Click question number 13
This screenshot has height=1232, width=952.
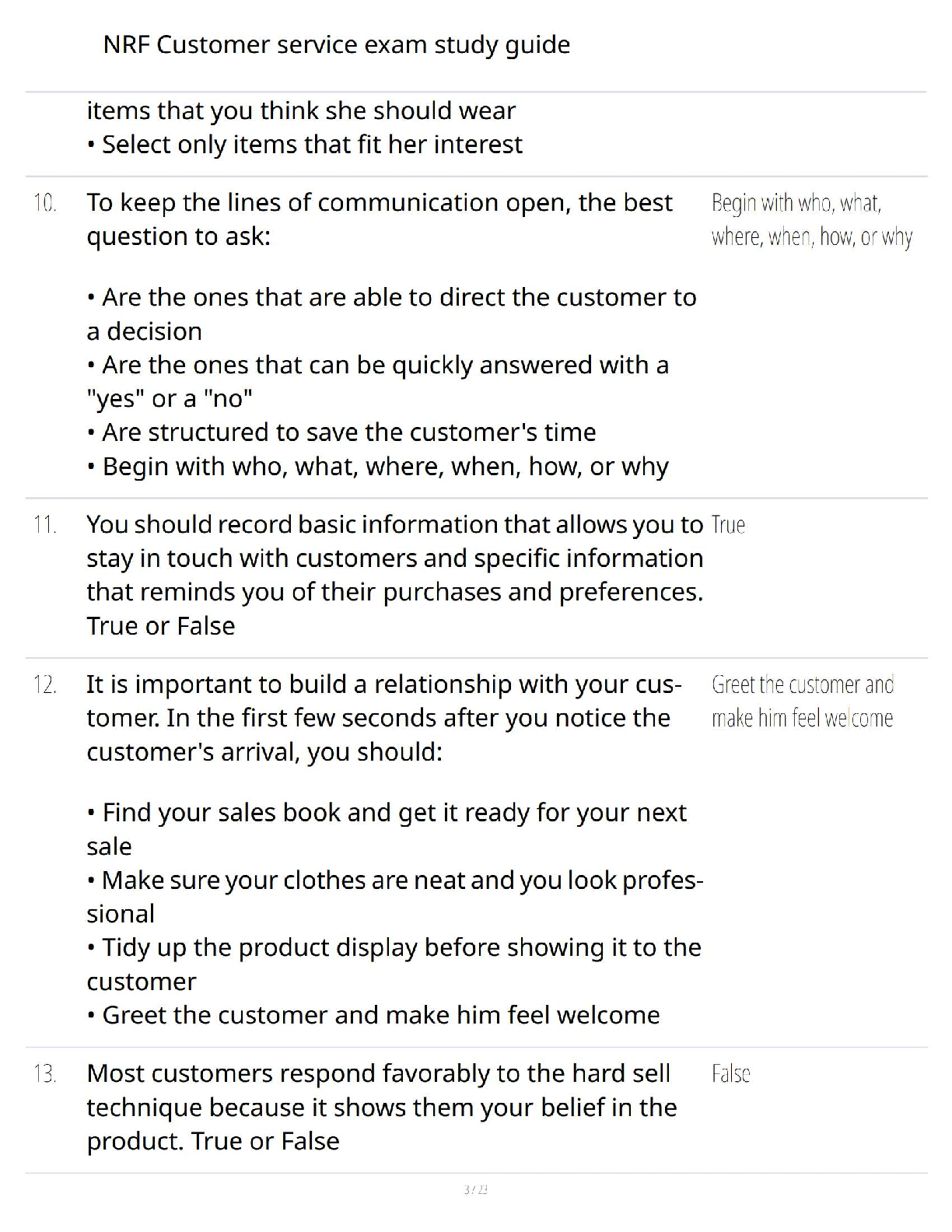45,1074
